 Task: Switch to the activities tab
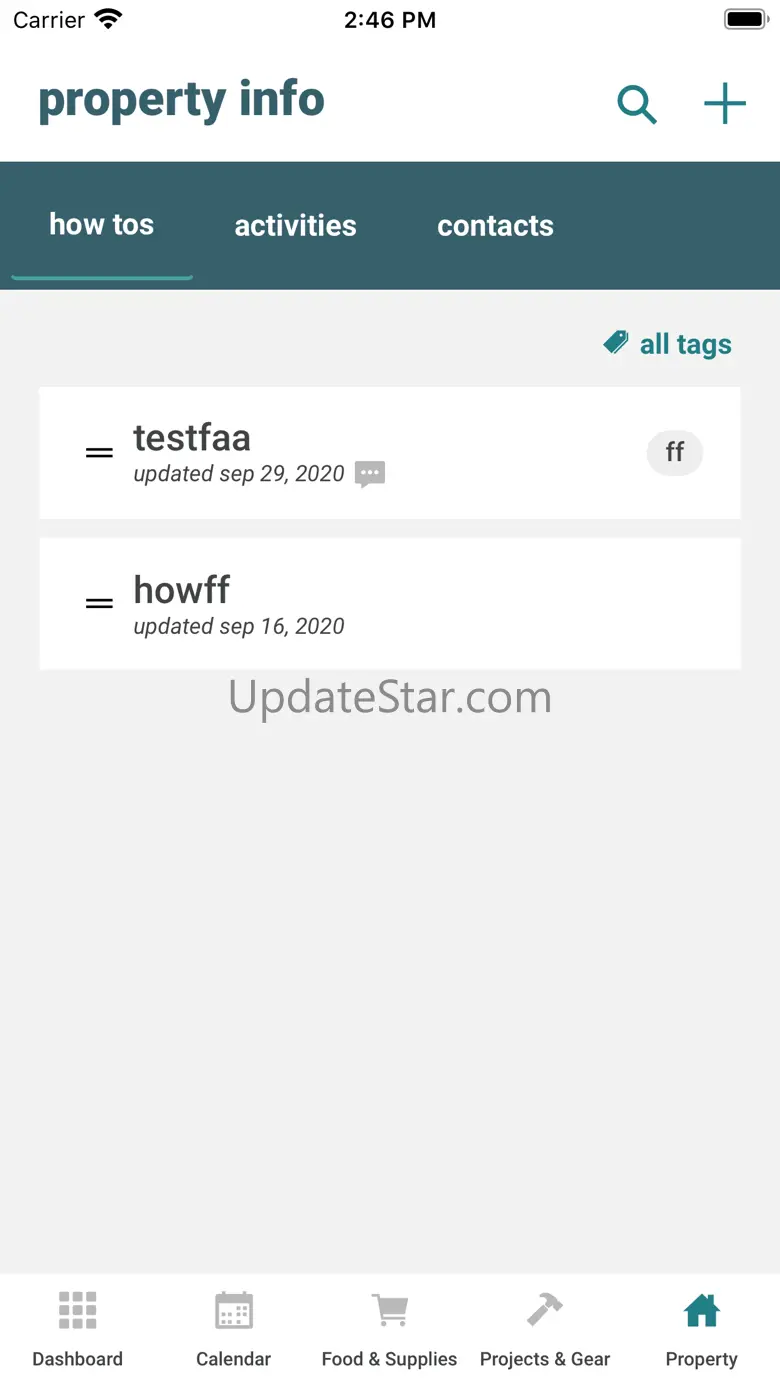click(295, 226)
